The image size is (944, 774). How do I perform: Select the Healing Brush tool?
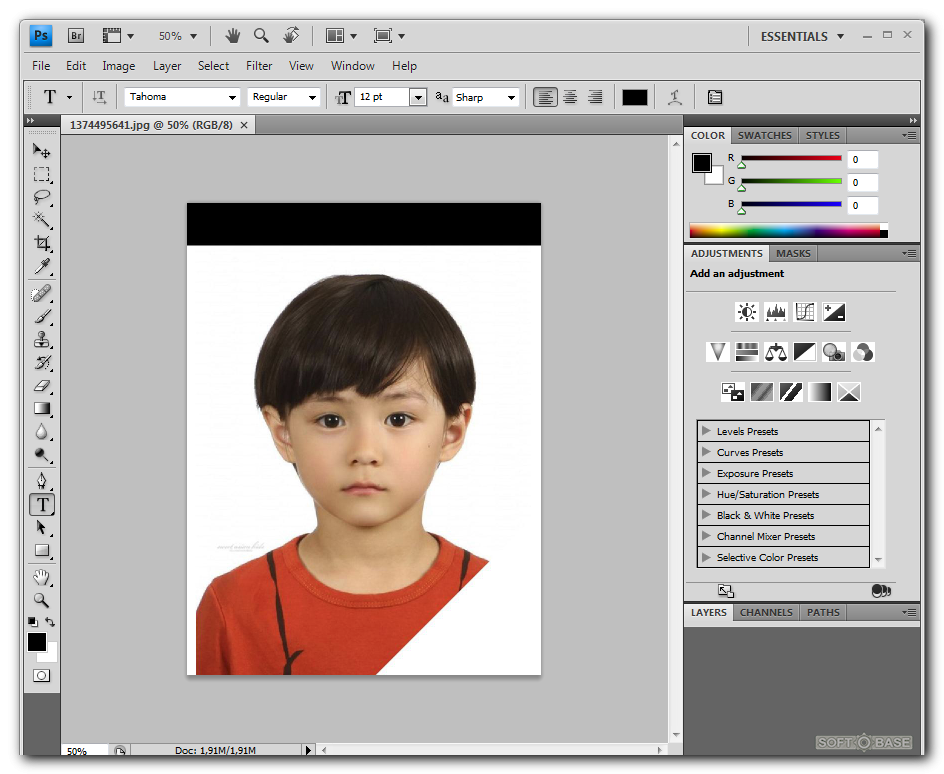42,294
